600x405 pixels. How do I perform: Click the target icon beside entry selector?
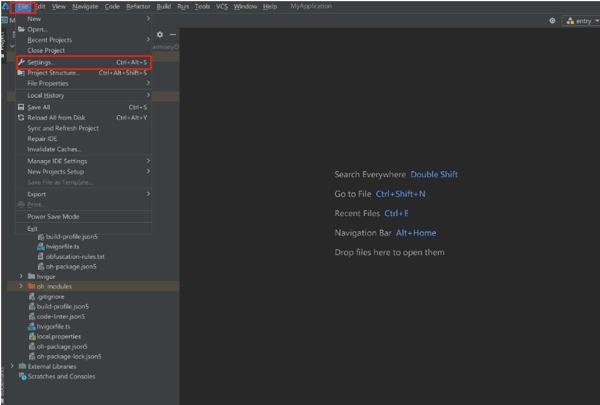pos(553,20)
